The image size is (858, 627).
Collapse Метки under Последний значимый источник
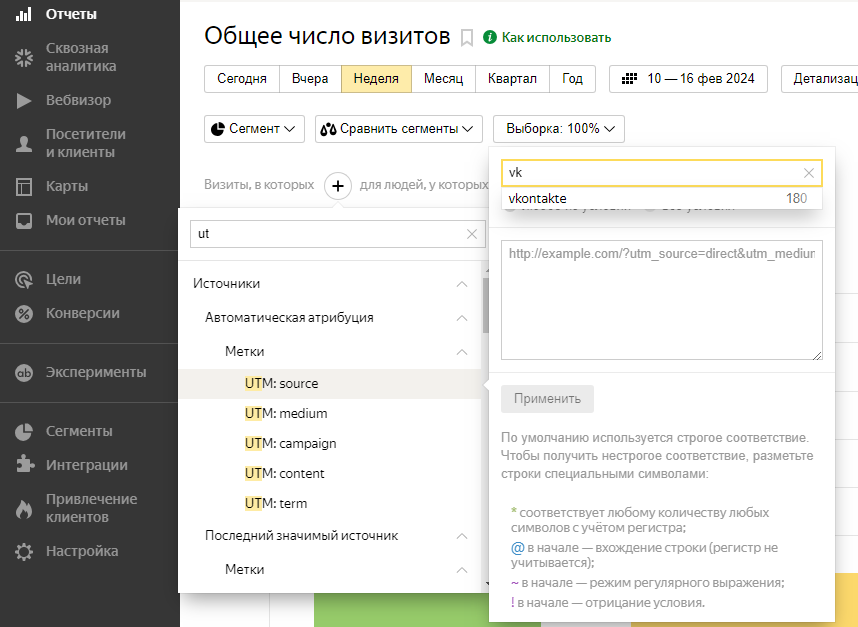(x=462, y=570)
